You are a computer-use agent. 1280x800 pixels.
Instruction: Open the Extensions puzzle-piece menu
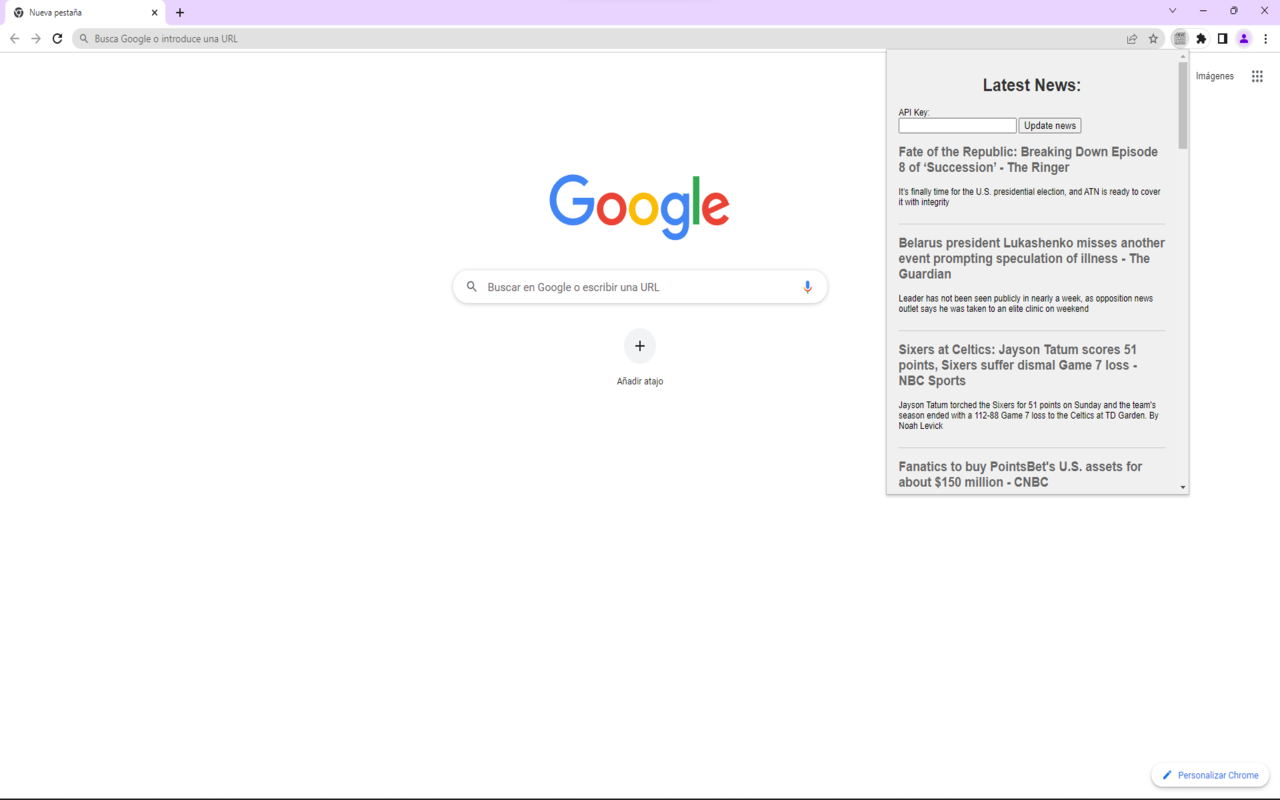(1201, 39)
